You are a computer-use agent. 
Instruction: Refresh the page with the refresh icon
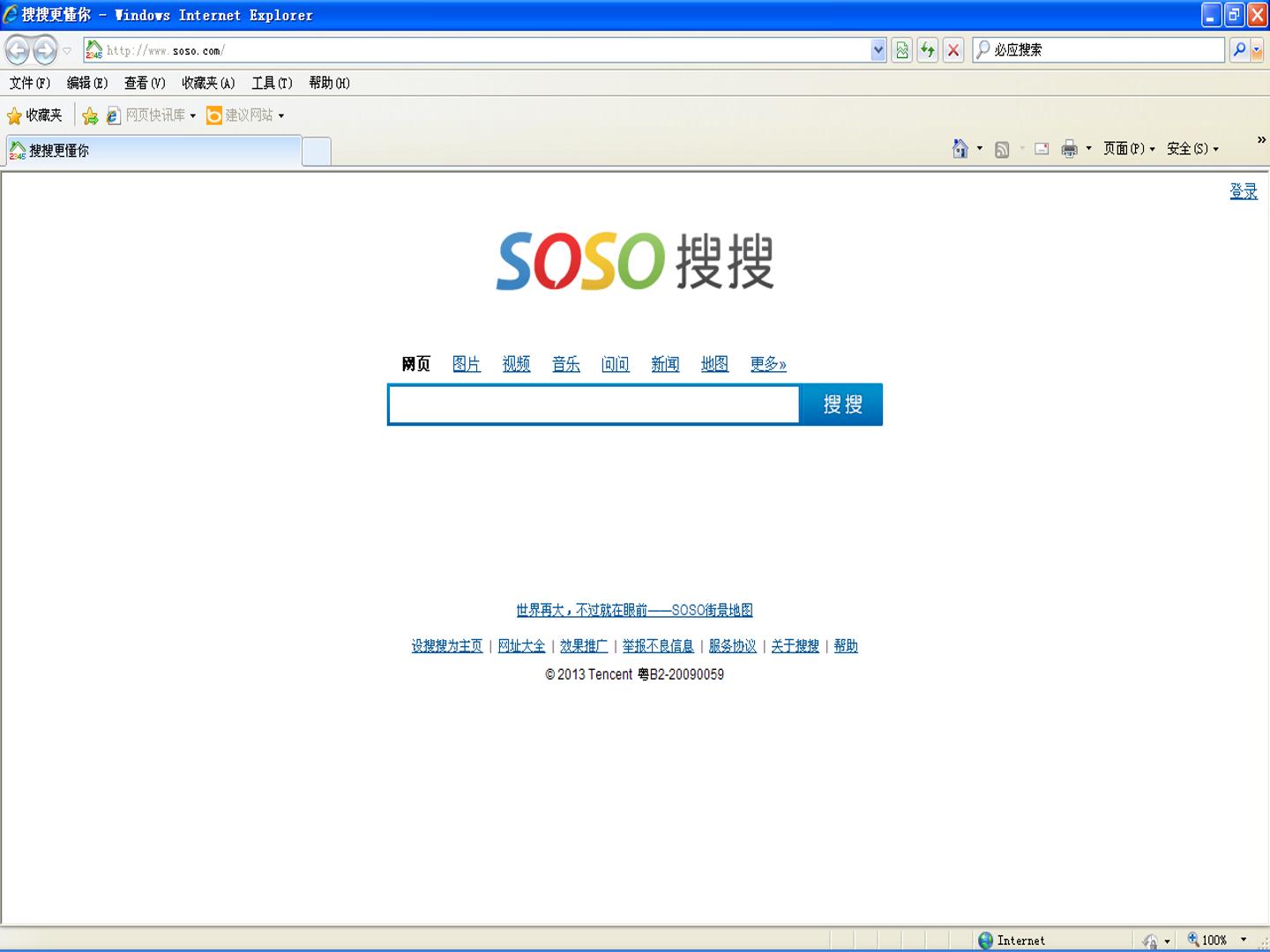point(927,50)
